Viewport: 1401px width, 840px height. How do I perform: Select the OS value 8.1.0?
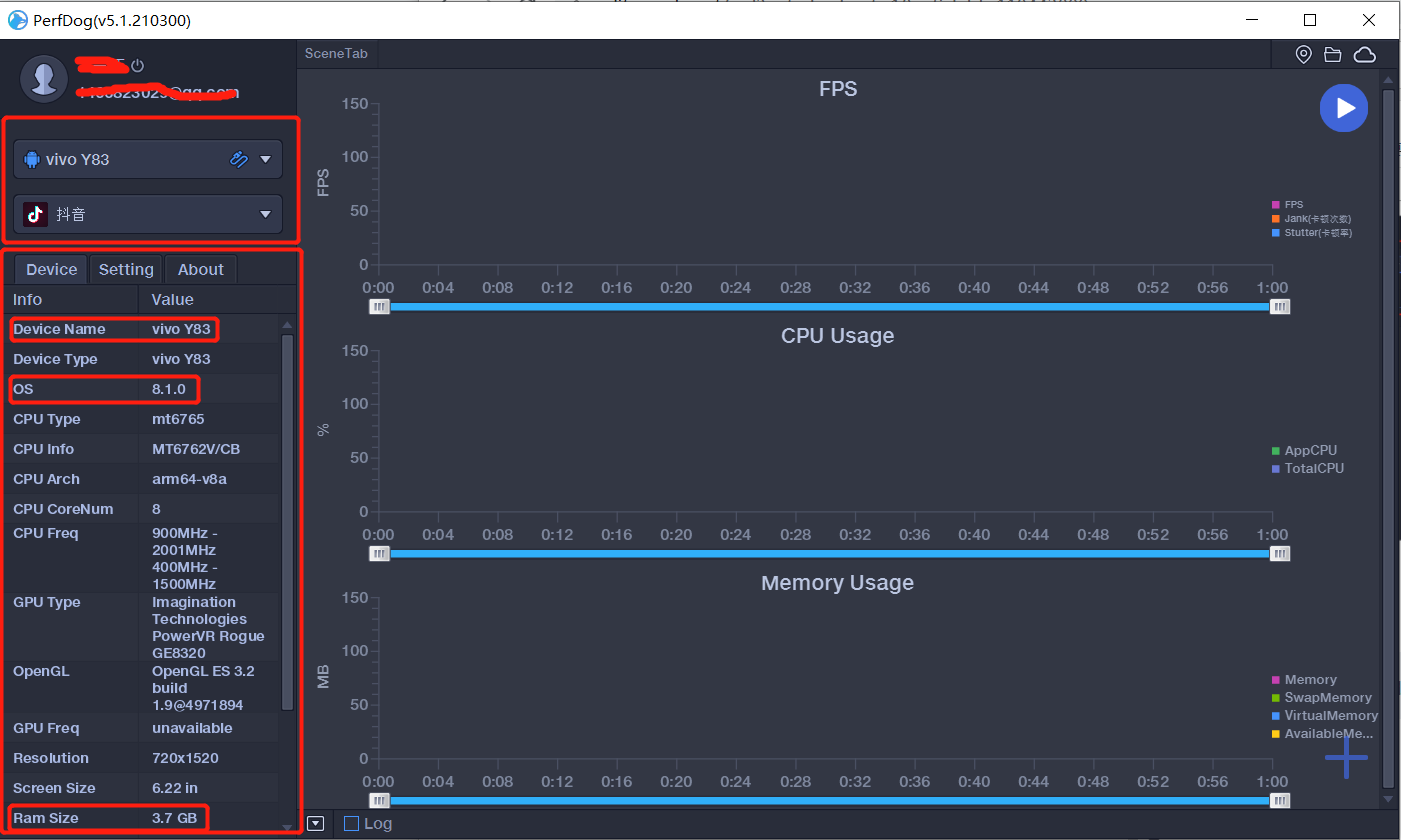(169, 389)
